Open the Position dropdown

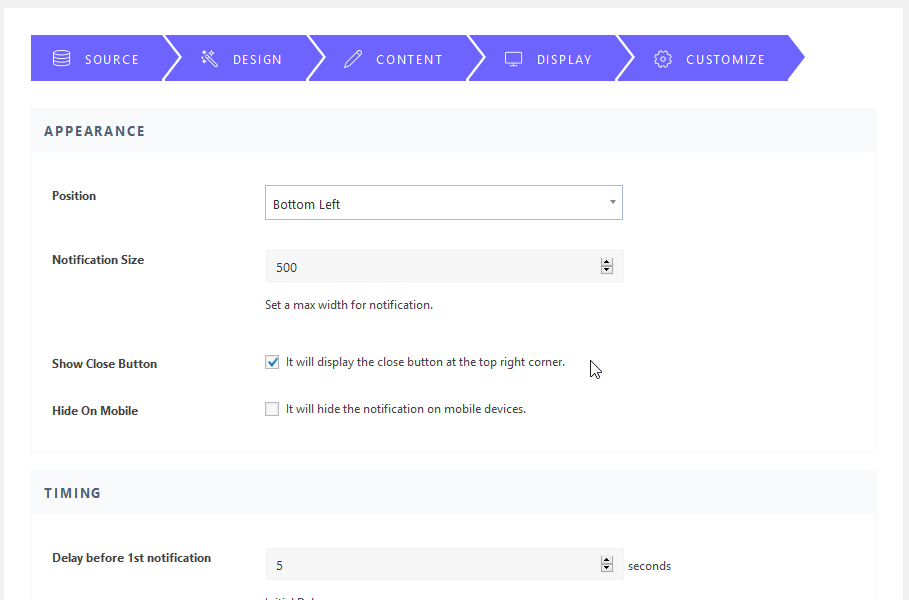pyautogui.click(x=443, y=202)
